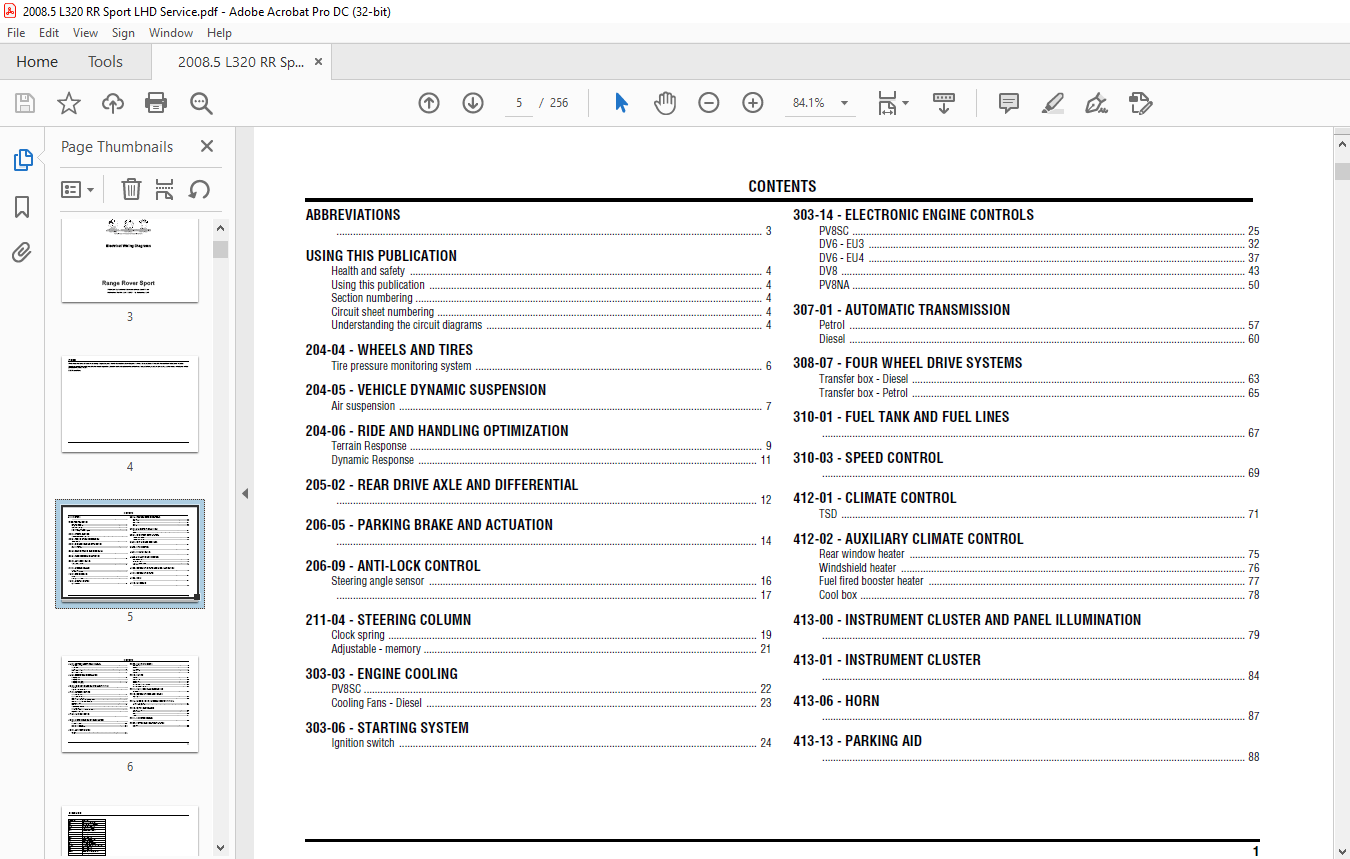This screenshot has height=859, width=1350.
Task: Collapse the navigation pane arrow
Action: coord(245,493)
